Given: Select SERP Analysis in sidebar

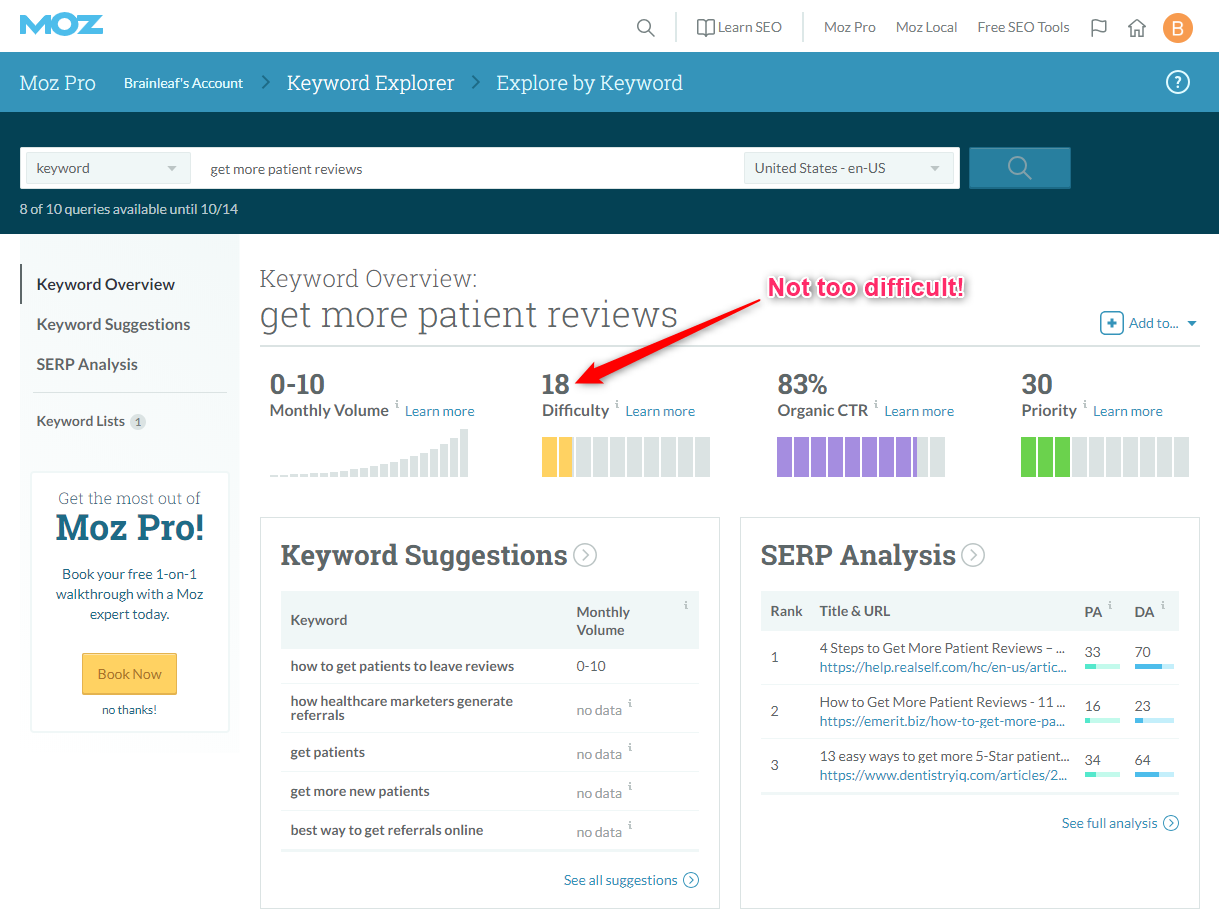Looking at the screenshot, I should pyautogui.click(x=87, y=364).
